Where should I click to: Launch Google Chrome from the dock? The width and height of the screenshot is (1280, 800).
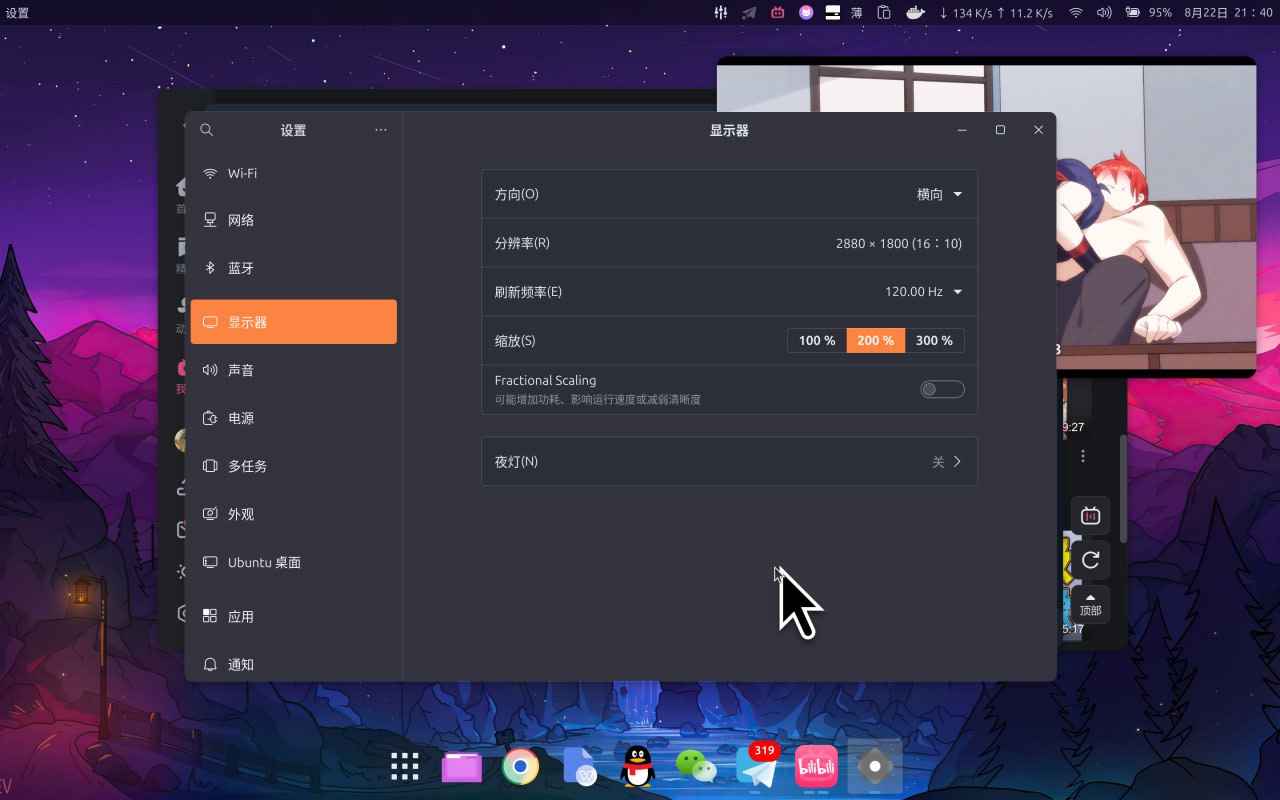pos(520,767)
